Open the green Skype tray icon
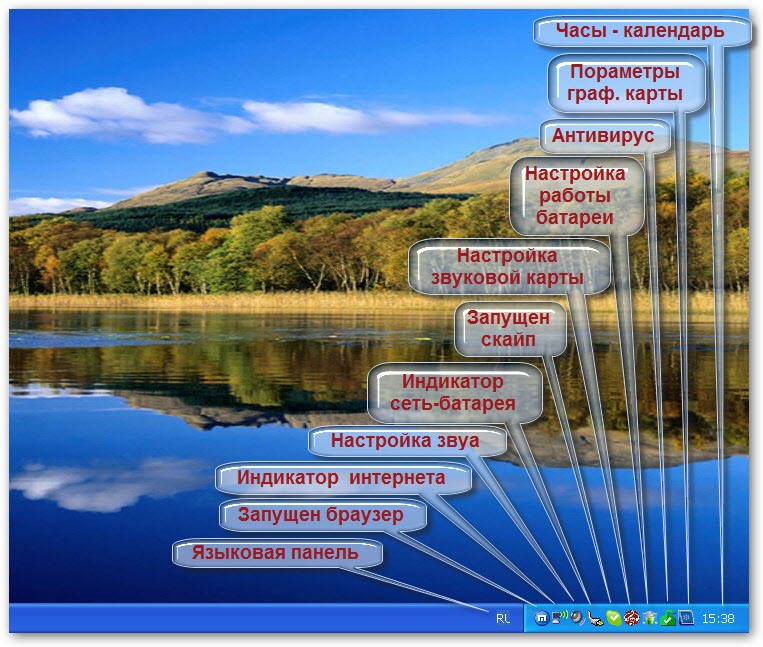 (x=614, y=618)
